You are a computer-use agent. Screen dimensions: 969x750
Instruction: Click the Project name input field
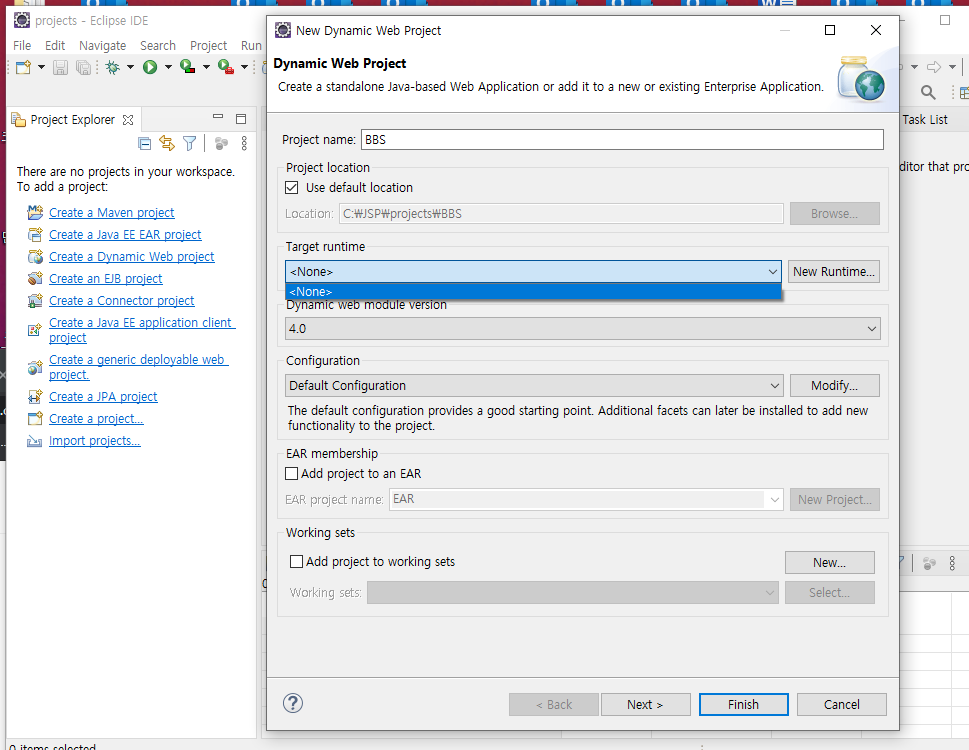(x=622, y=140)
